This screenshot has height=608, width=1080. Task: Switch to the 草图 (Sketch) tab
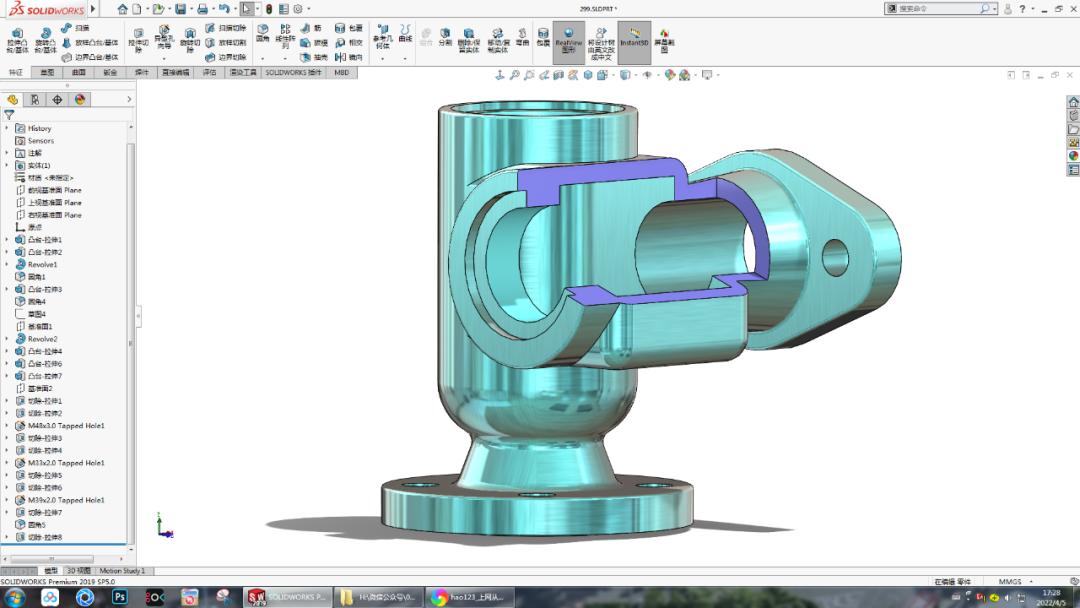point(46,73)
